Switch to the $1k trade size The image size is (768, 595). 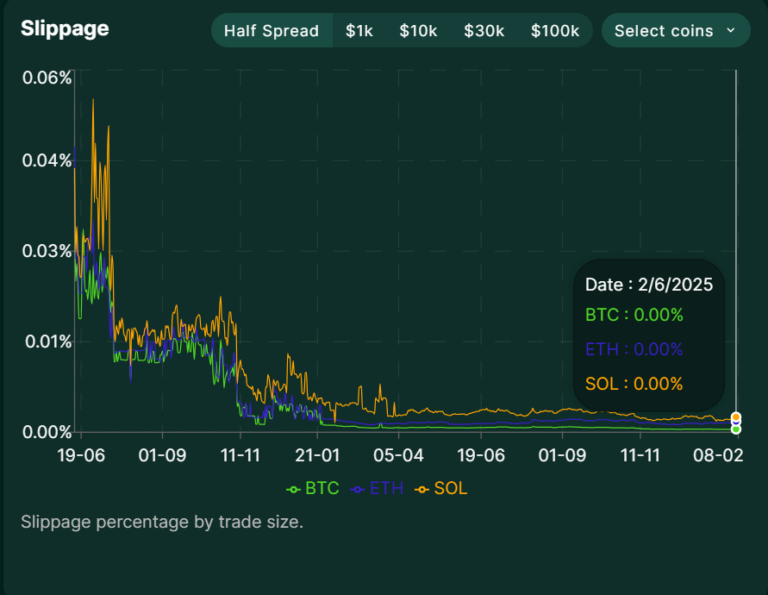[x=359, y=31]
